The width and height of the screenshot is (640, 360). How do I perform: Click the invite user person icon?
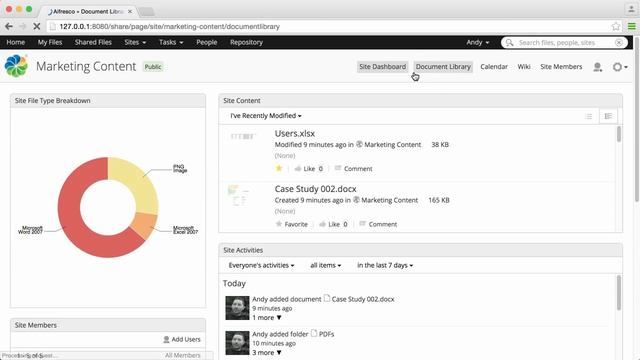(x=598, y=67)
